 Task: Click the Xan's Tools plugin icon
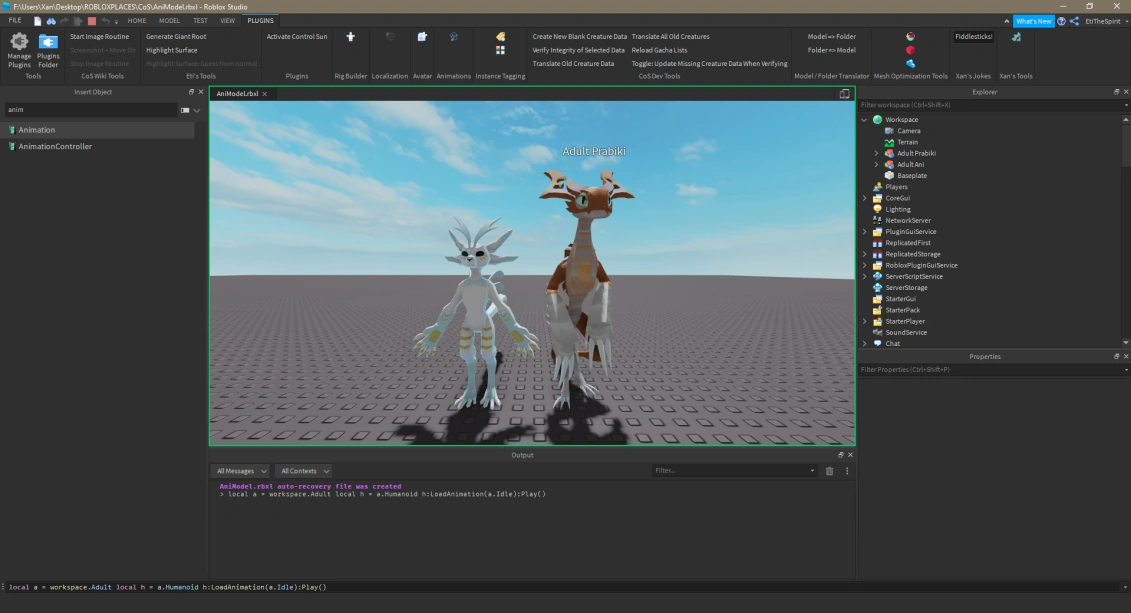coord(1016,37)
